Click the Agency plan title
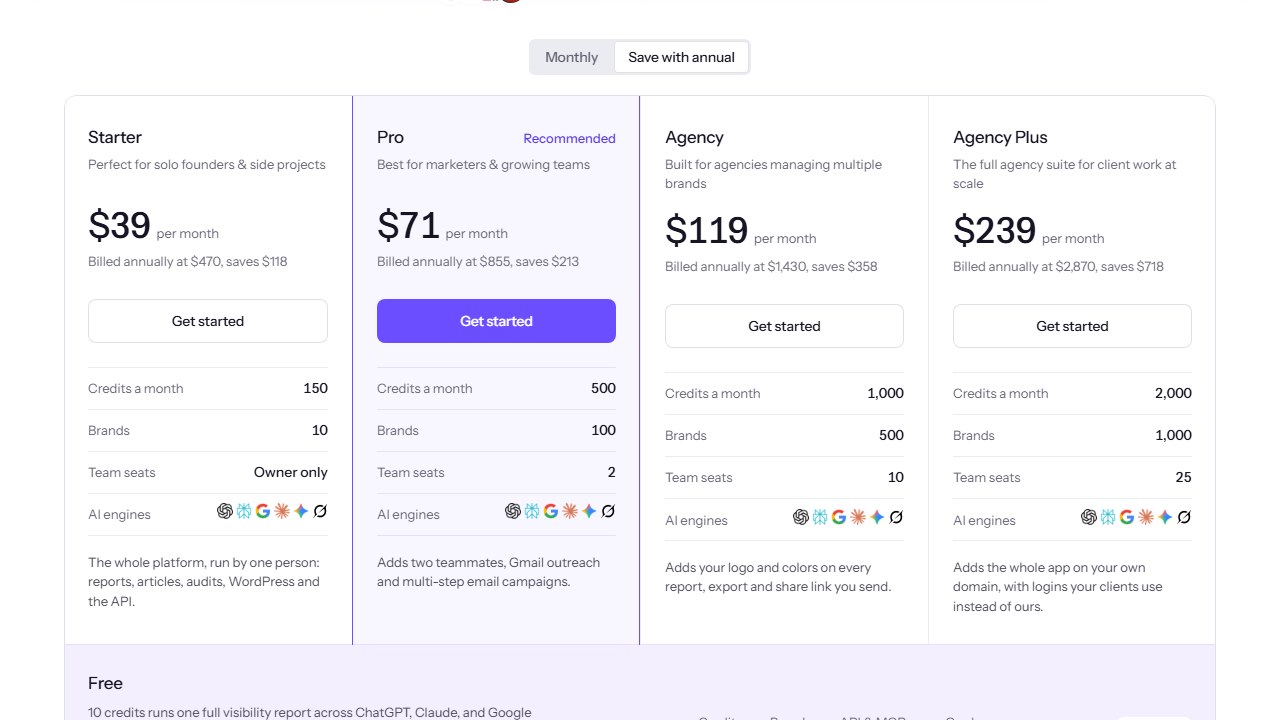The width and height of the screenshot is (1280, 720). [x=694, y=137]
